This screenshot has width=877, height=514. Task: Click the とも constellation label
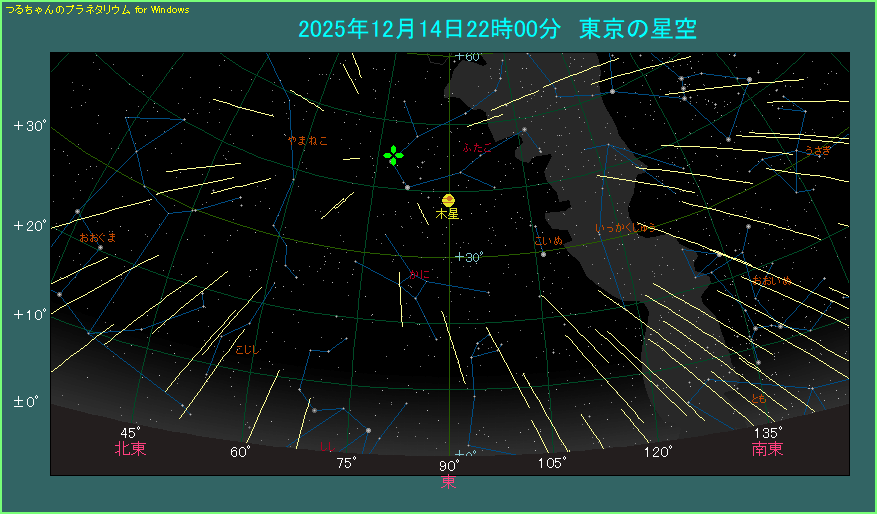point(759,399)
